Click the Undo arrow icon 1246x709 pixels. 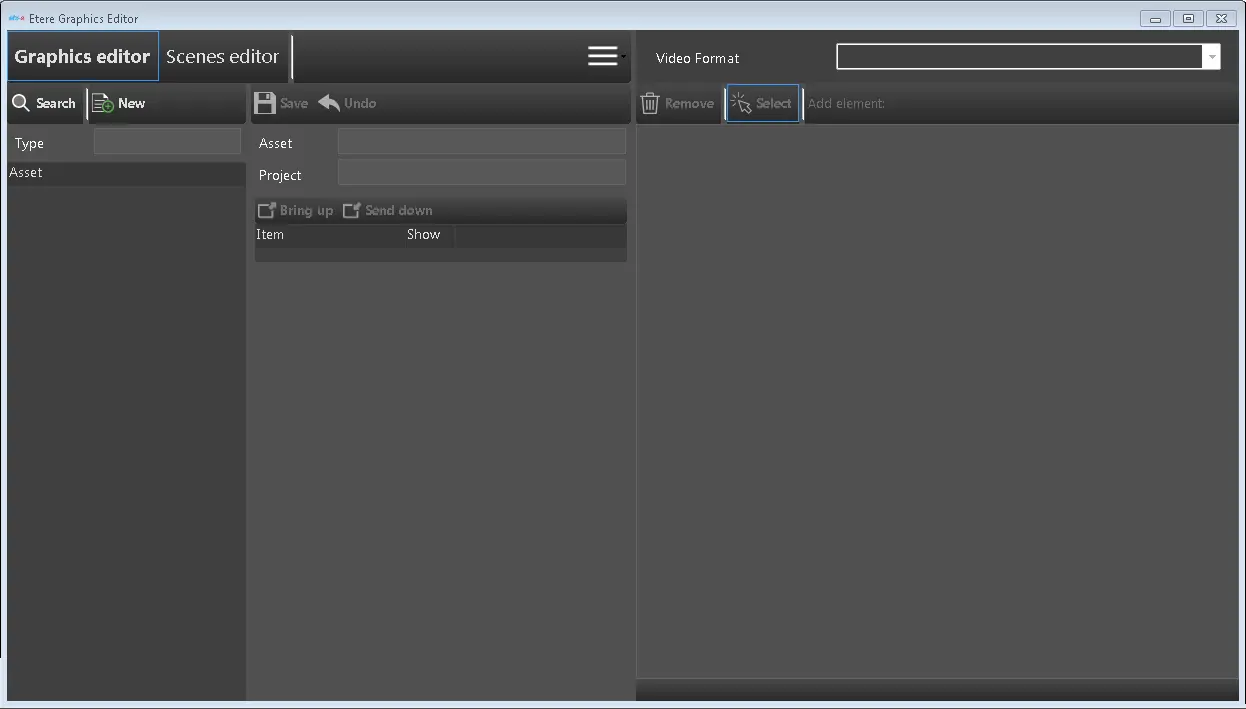click(329, 103)
